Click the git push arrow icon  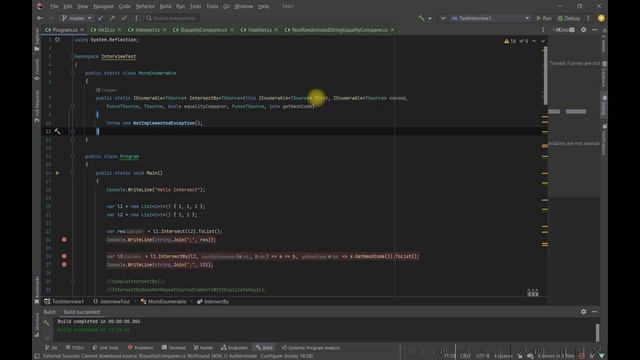[x=112, y=18]
